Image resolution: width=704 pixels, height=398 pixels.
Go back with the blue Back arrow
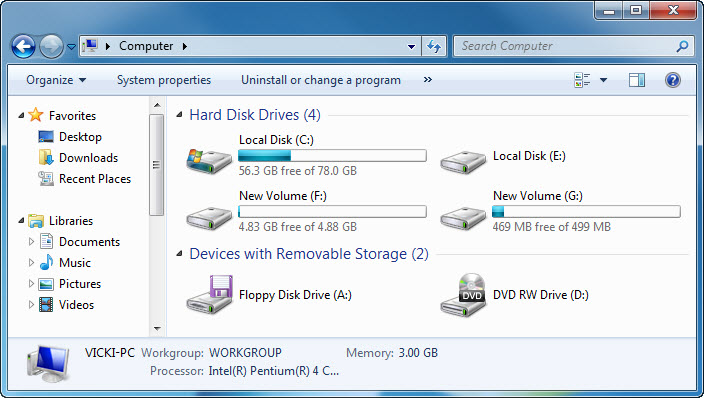click(23, 46)
